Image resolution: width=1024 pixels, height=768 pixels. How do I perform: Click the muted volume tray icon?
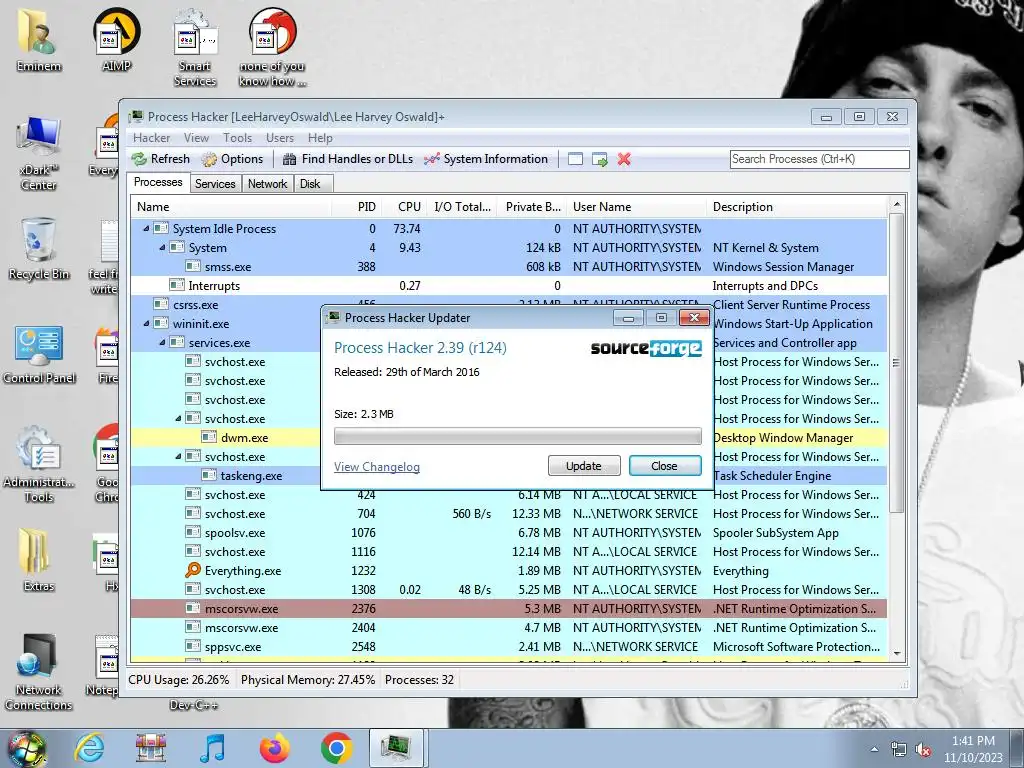pyautogui.click(x=923, y=750)
